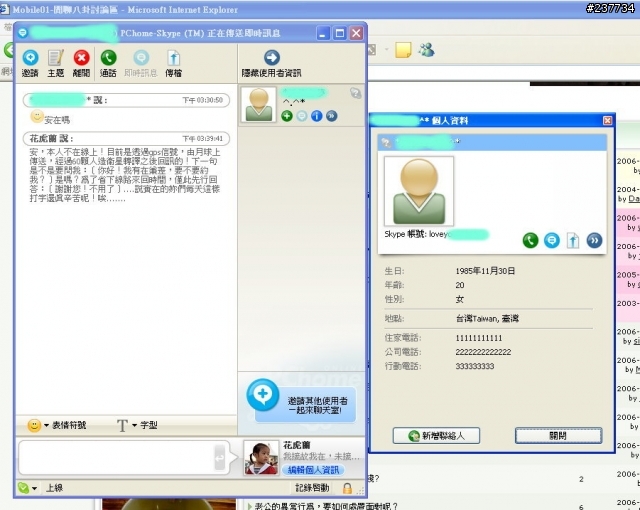Click green call icon in profile window
This screenshot has height=510, width=640.
coord(530,240)
